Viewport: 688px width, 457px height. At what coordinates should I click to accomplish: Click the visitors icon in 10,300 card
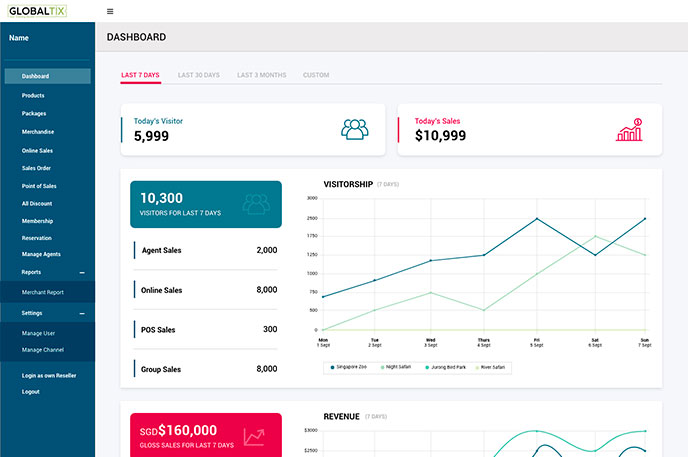tap(256, 204)
